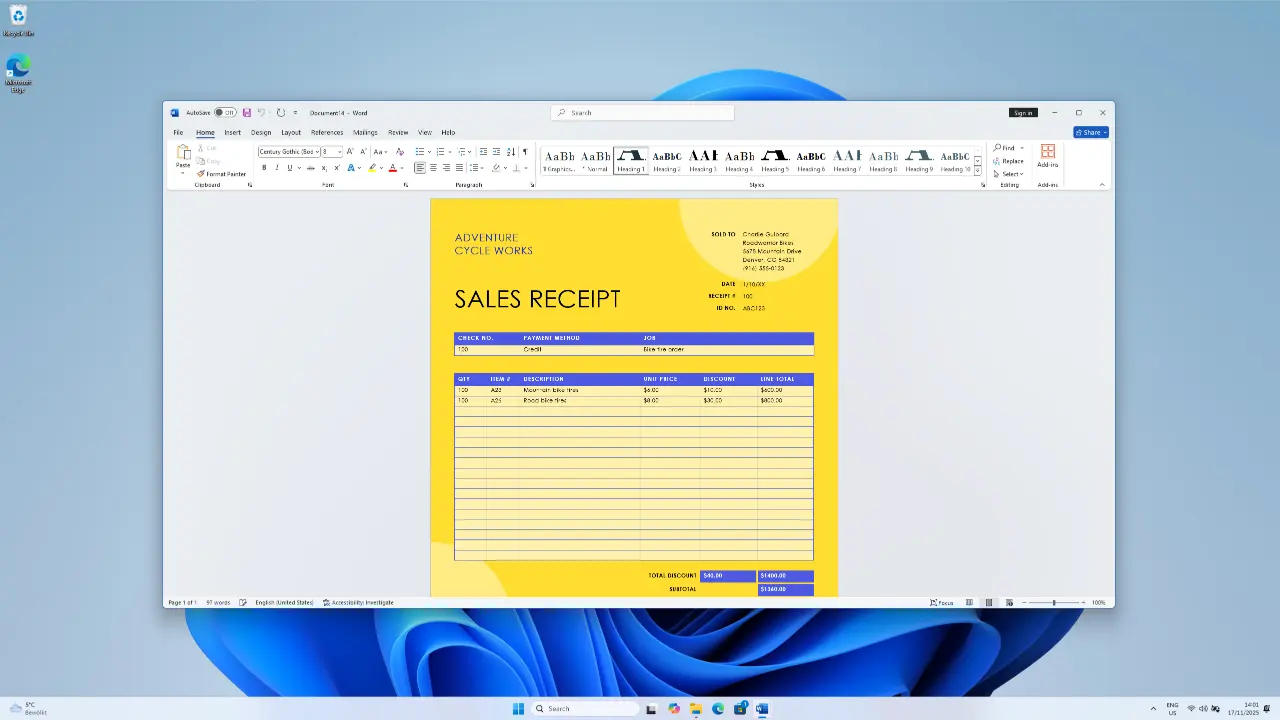This screenshot has width=1280, height=720.
Task: Click the Share button
Action: pos(1091,132)
